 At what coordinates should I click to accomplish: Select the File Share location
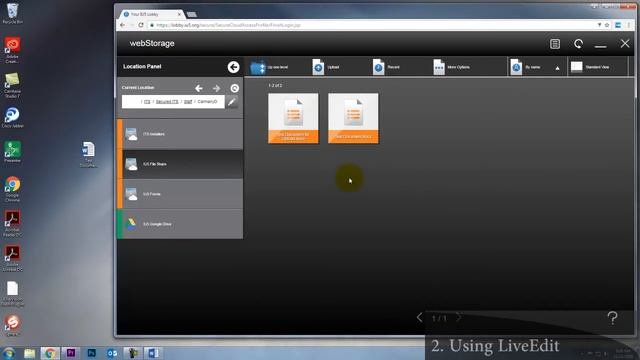pyautogui.click(x=180, y=164)
